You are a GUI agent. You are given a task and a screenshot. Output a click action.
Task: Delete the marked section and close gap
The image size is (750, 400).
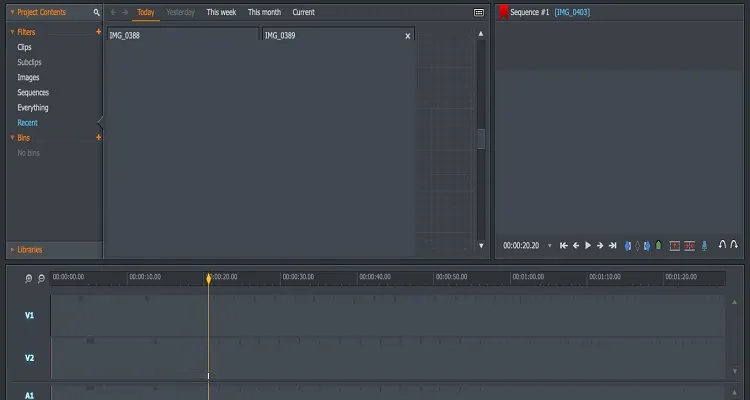[689, 245]
